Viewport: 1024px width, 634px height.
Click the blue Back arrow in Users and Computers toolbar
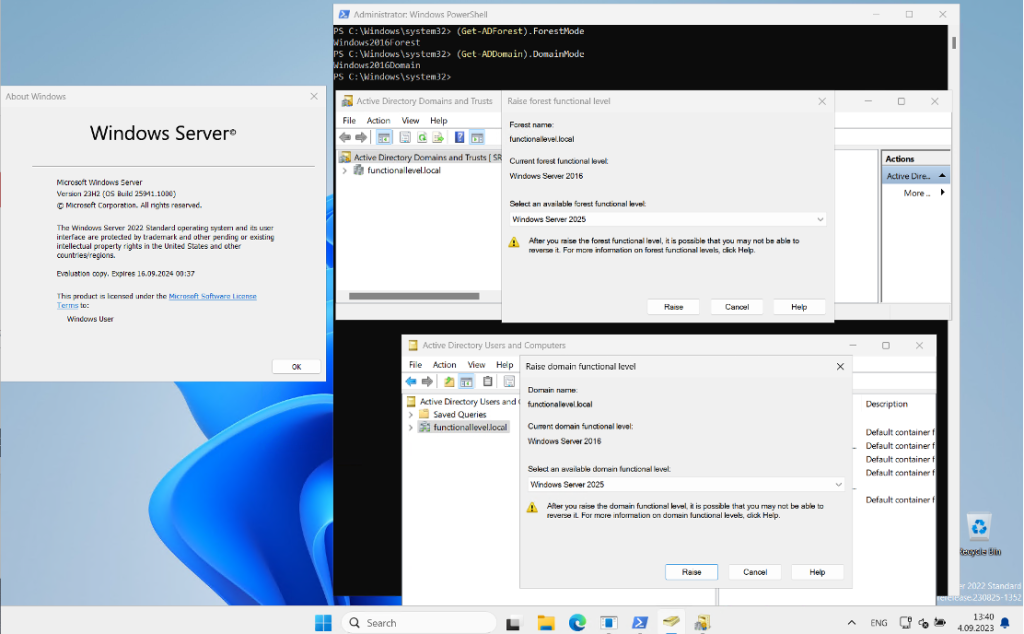click(x=411, y=380)
